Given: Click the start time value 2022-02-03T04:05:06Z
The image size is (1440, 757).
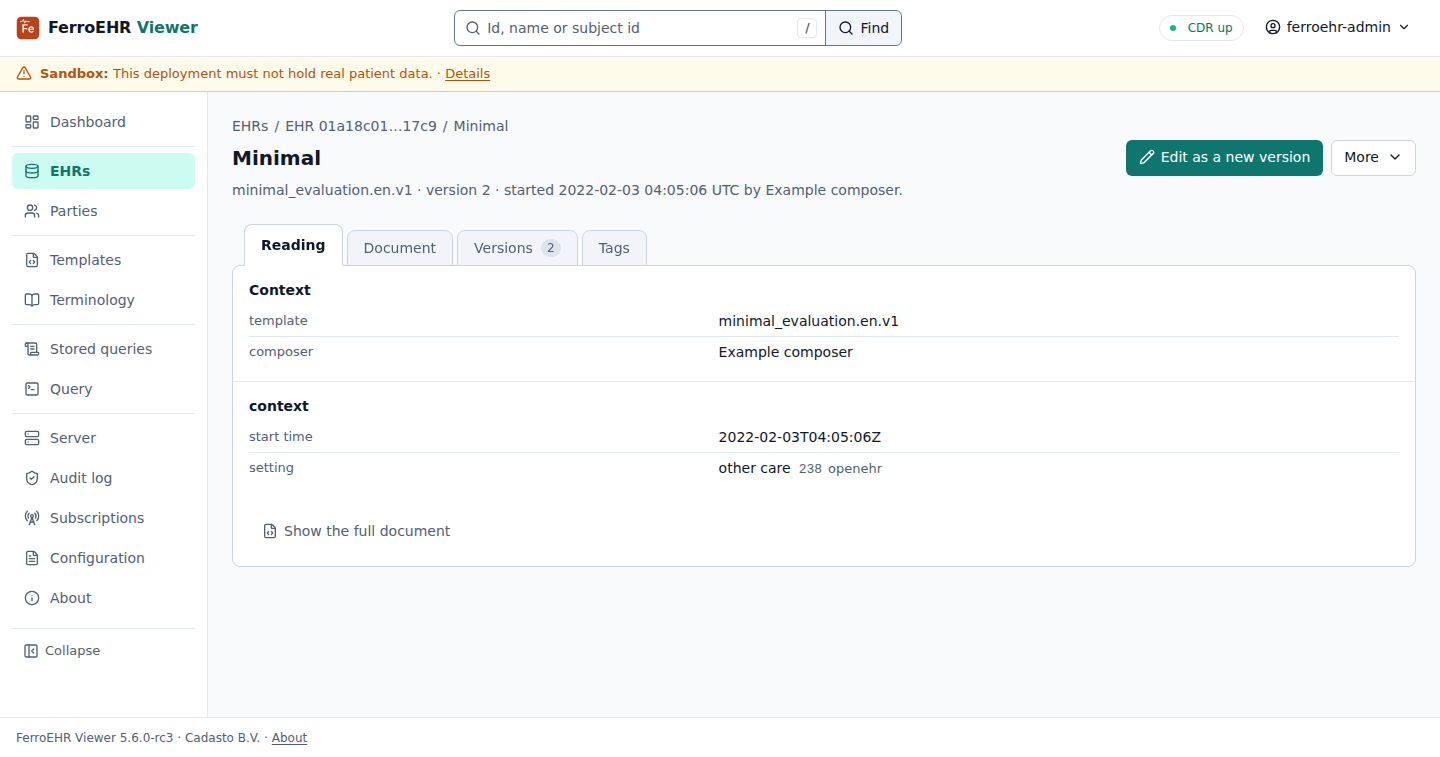Looking at the screenshot, I should [x=799, y=437].
